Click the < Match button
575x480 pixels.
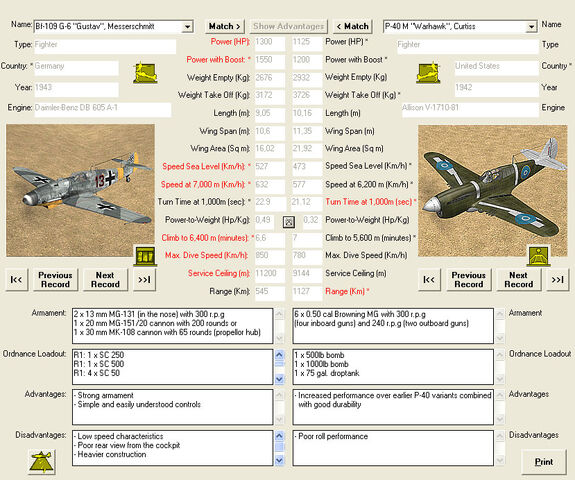click(x=352, y=26)
